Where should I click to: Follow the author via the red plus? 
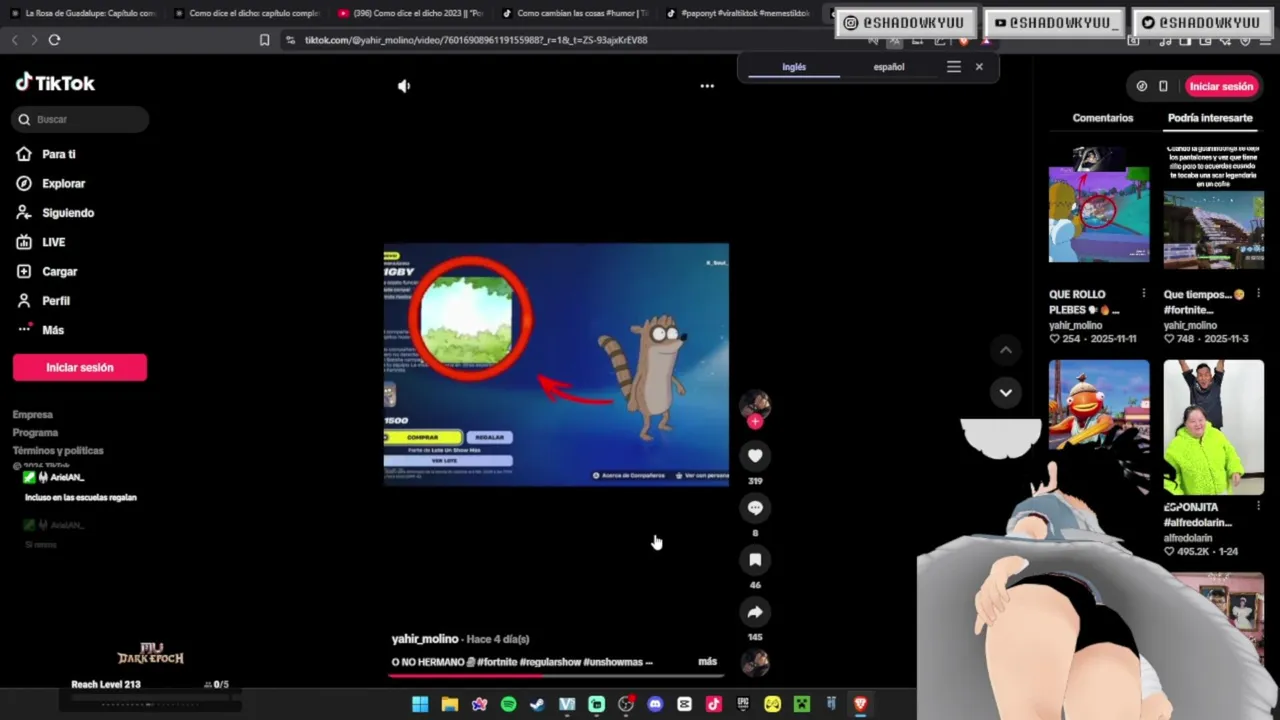755,422
